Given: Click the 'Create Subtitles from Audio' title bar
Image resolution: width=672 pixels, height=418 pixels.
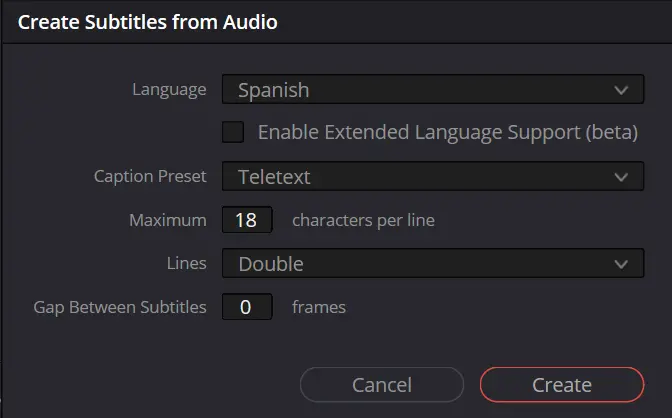Looking at the screenshot, I should point(336,22).
